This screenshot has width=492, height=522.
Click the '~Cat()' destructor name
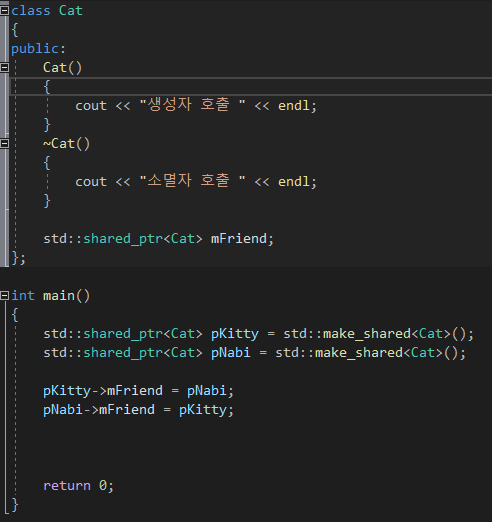[67, 144]
